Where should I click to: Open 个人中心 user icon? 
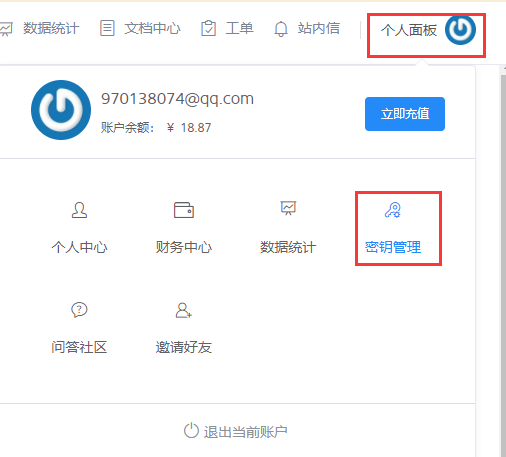click(x=79, y=210)
